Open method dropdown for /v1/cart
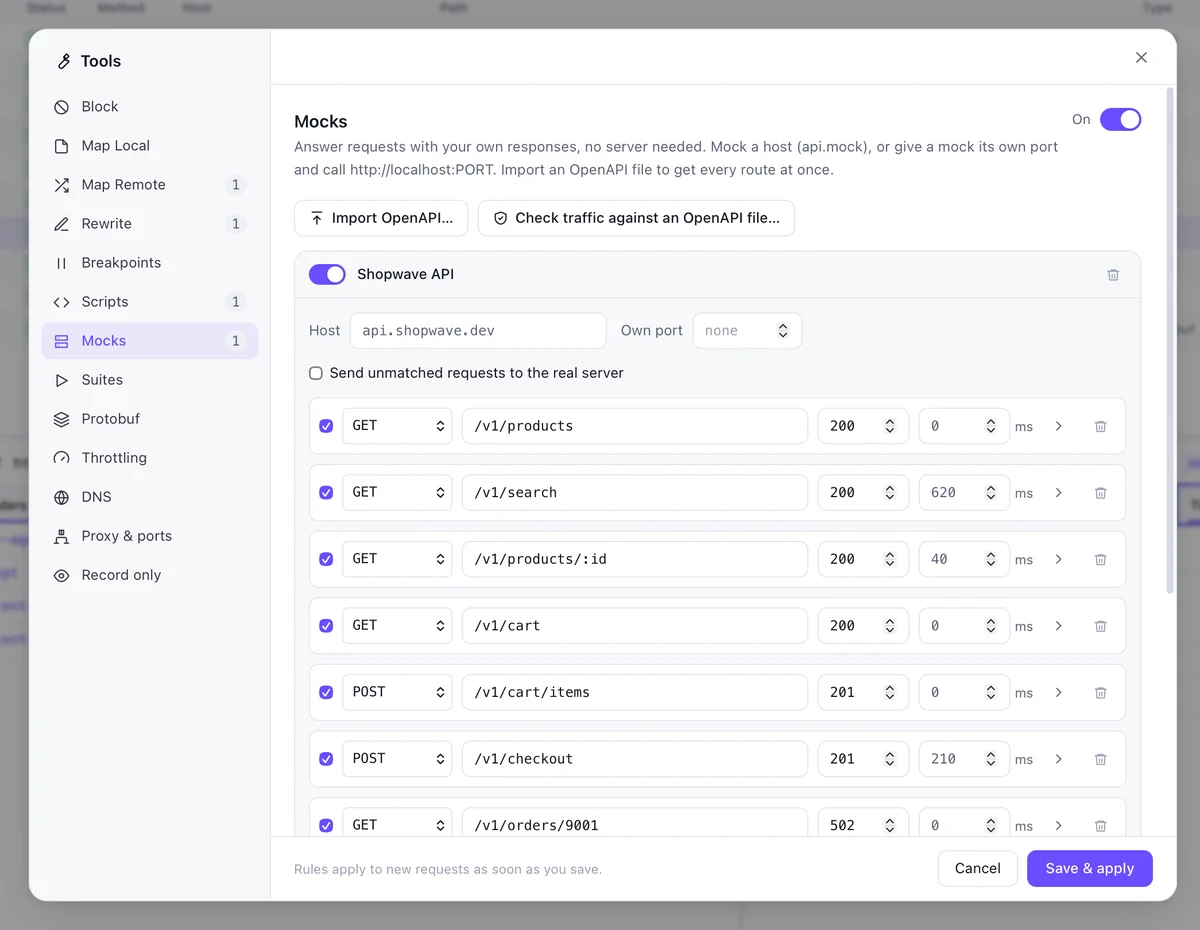Screen dimensions: 1200x930 point(397,626)
